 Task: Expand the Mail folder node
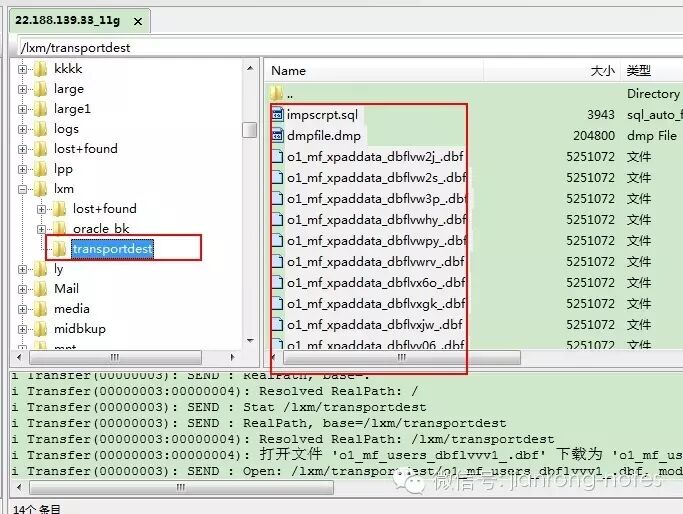point(22,289)
